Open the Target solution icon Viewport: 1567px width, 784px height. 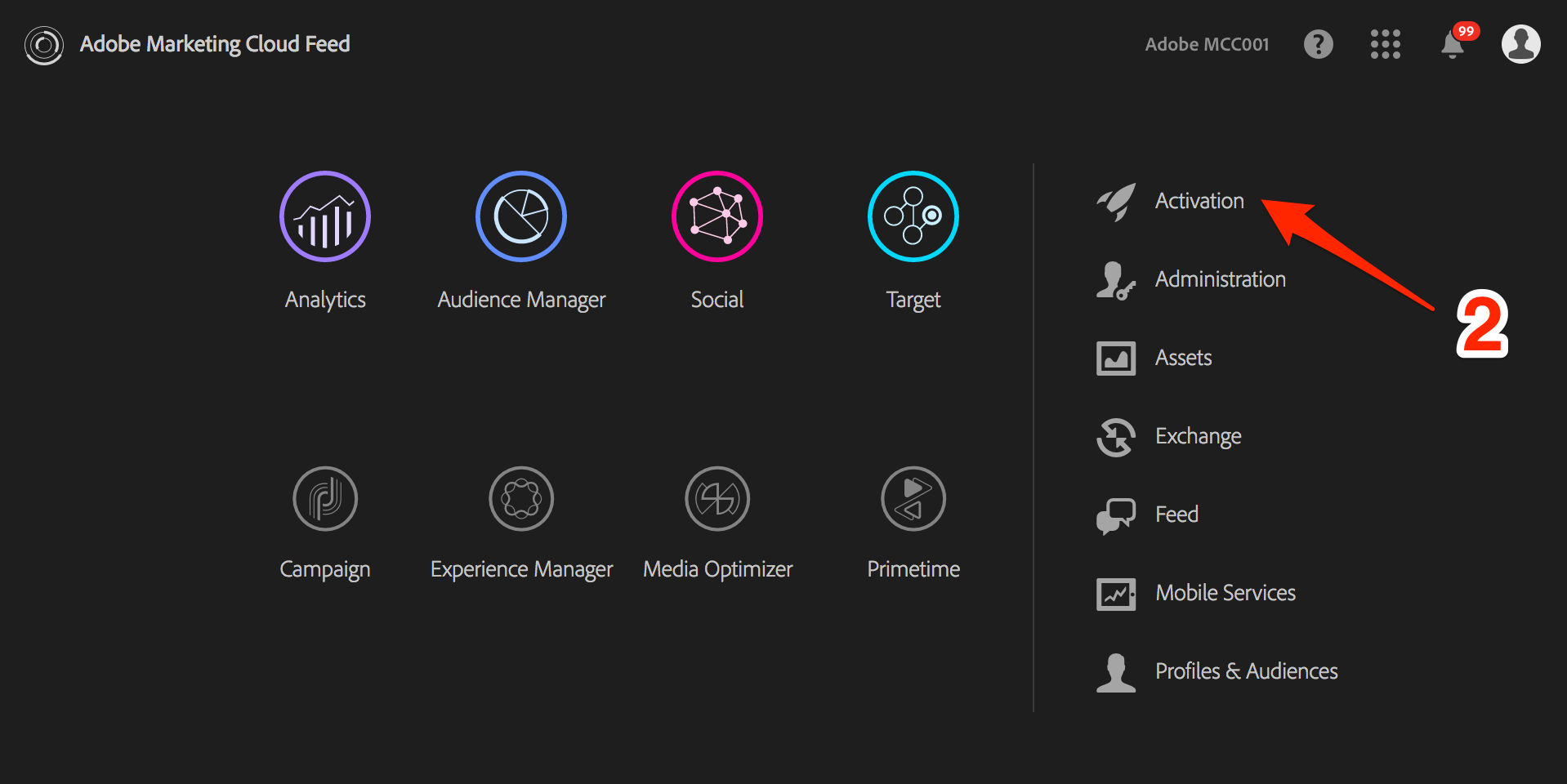(913, 216)
